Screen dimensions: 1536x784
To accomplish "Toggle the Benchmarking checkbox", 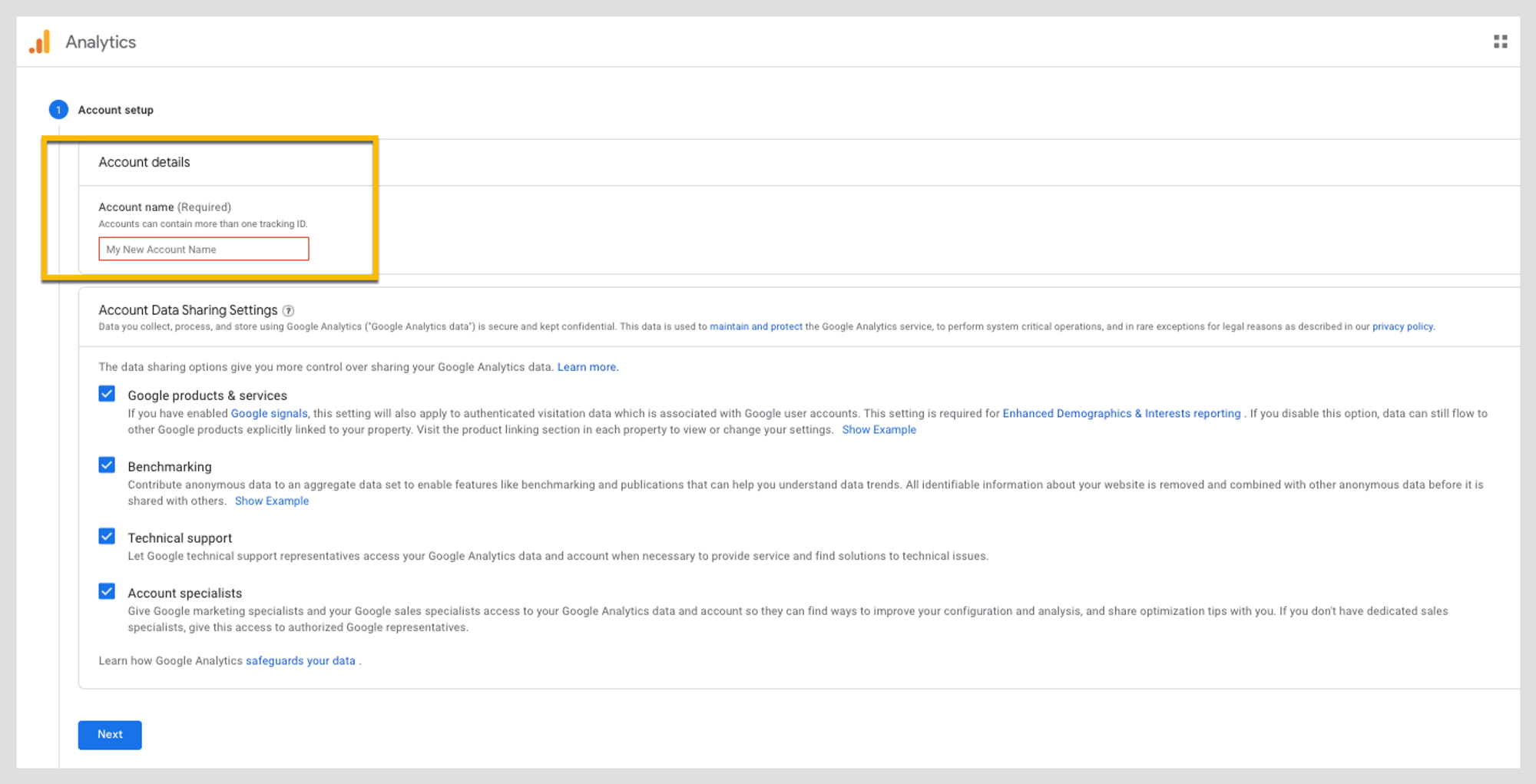I will coord(107,465).
